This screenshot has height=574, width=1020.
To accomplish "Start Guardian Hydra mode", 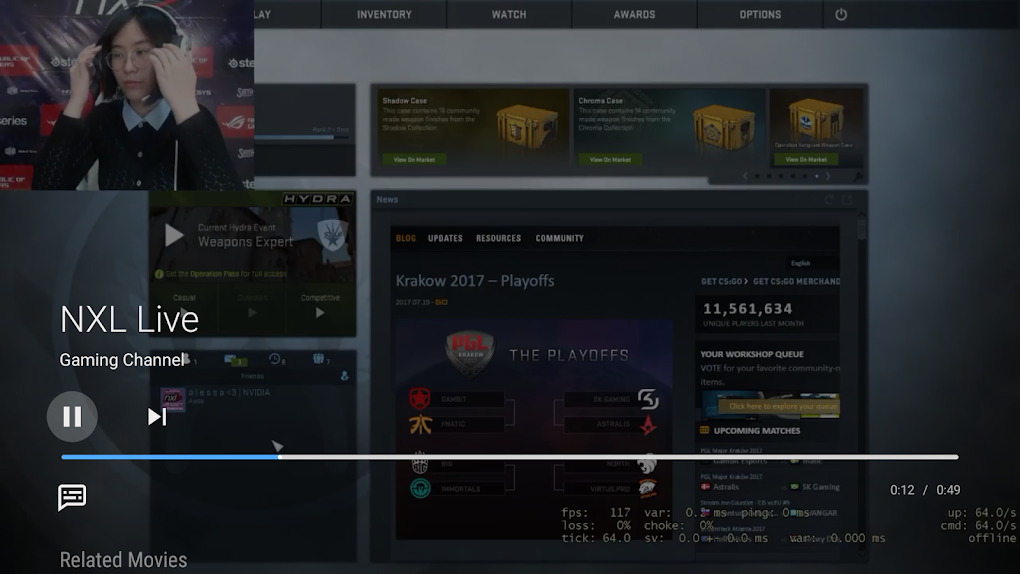I will click(x=252, y=306).
